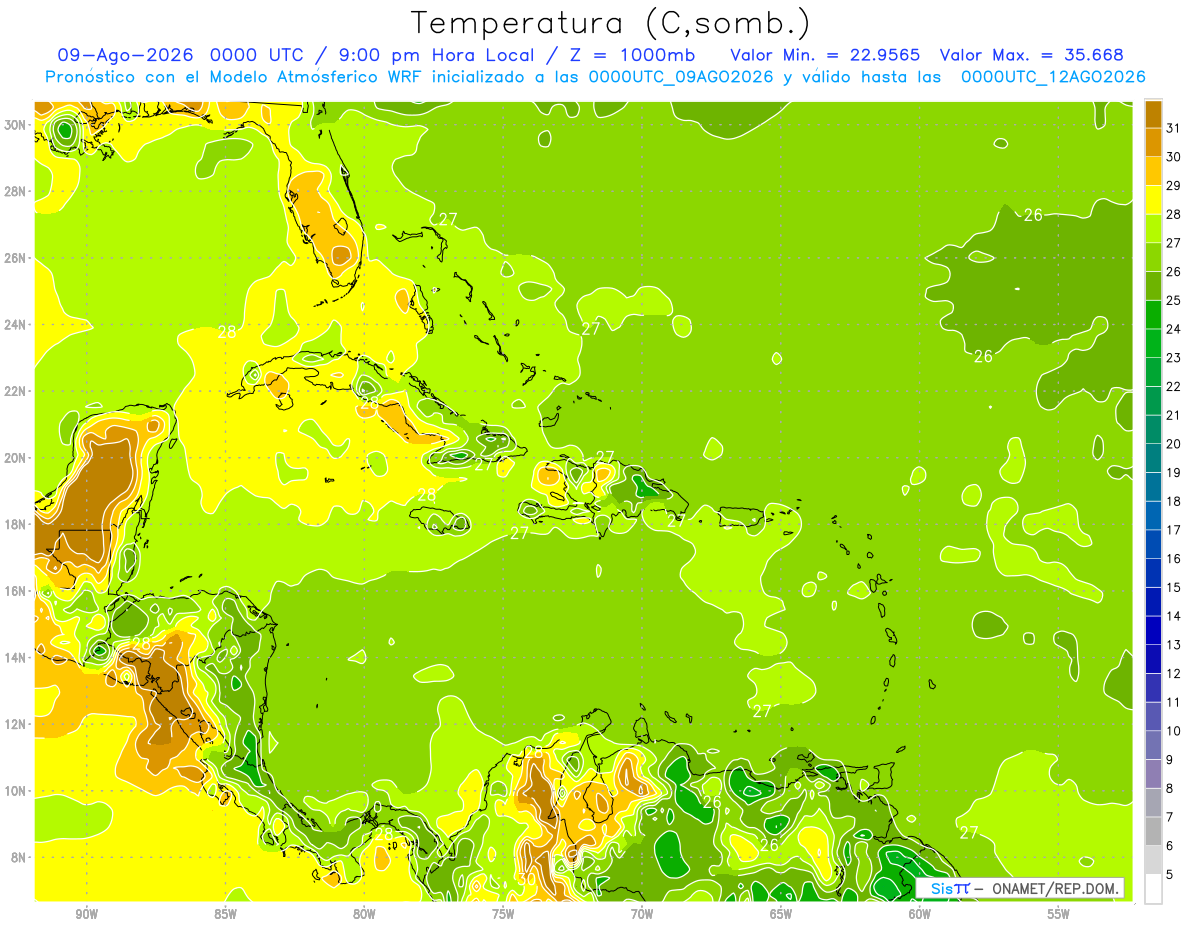The width and height of the screenshot is (1200, 927).
Task: Pick the olive-green swatch between 25 and 26
Action: tap(1153, 286)
